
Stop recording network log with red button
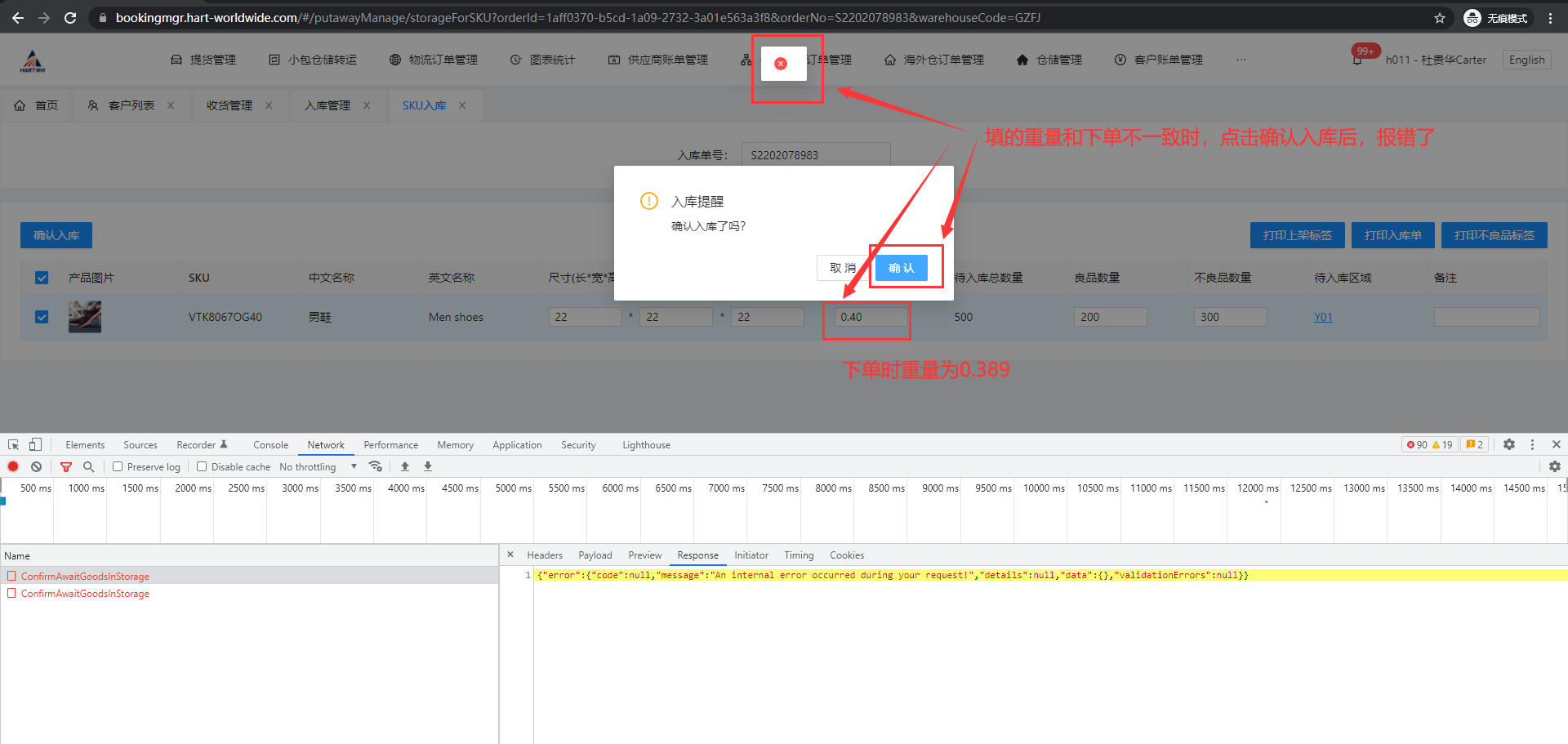(13, 466)
